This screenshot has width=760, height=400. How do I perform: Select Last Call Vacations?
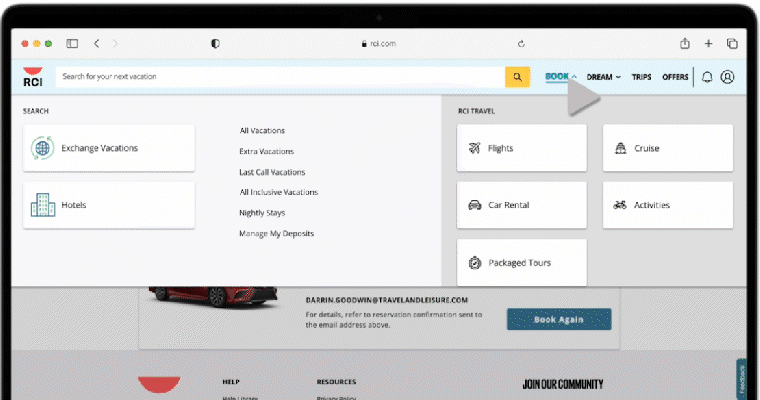[x=272, y=172]
